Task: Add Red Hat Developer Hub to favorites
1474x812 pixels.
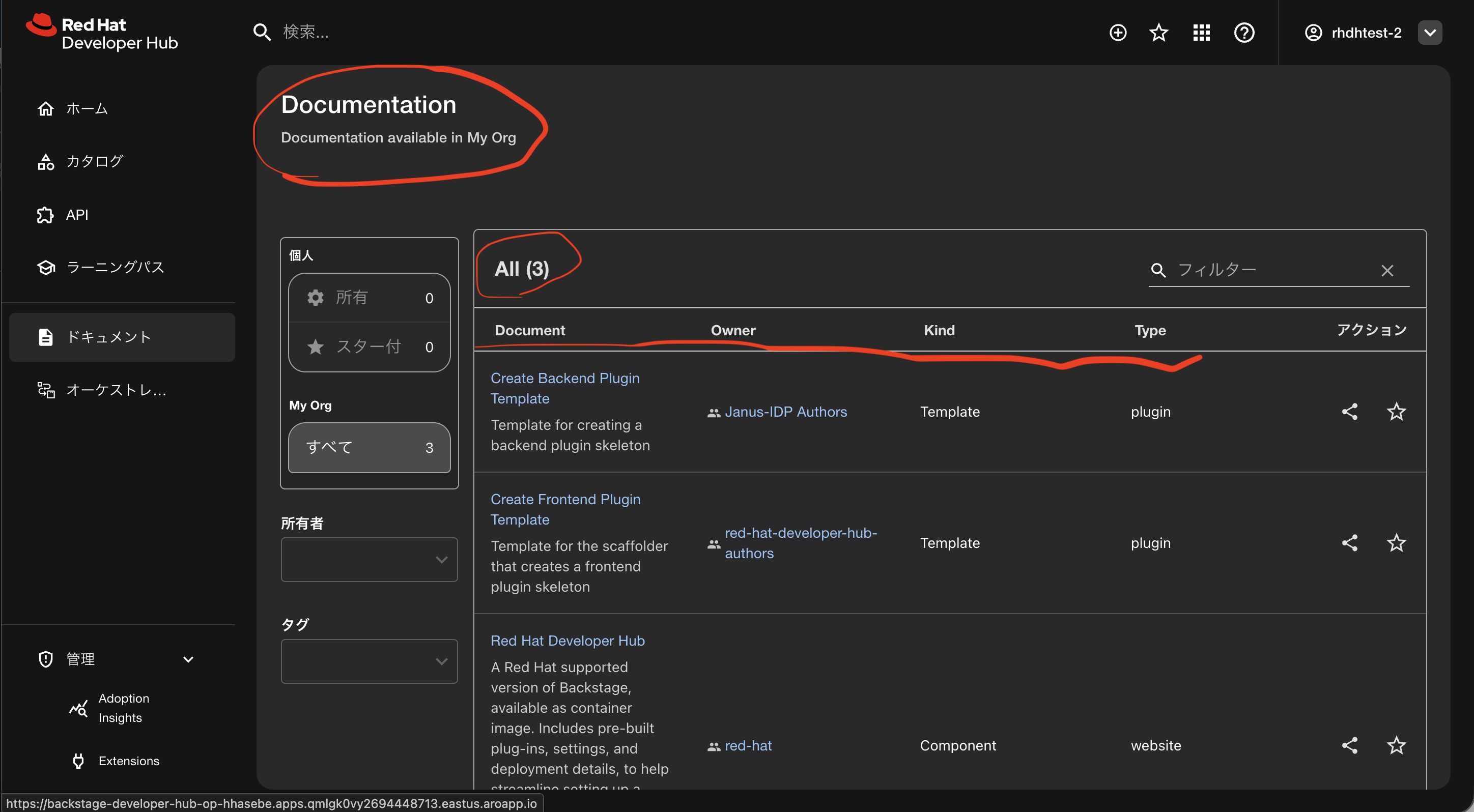Action: (x=1396, y=745)
